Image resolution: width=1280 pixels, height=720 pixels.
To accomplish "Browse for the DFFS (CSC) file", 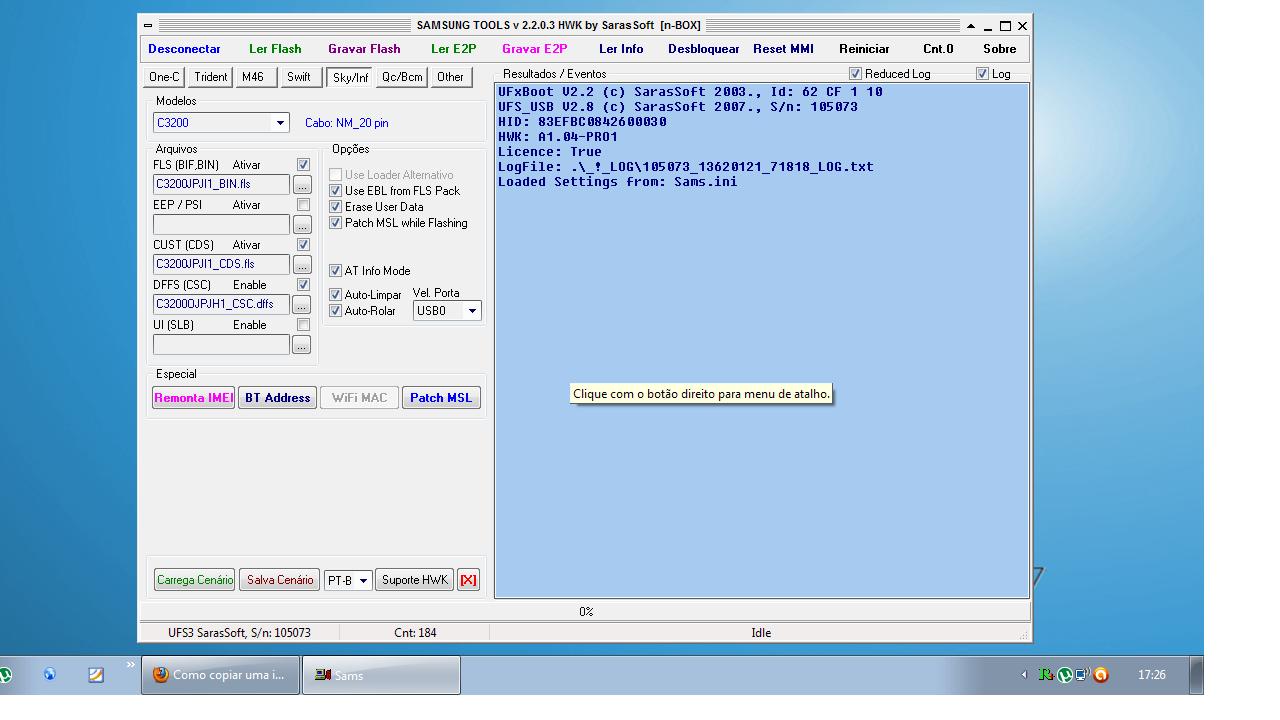I will coord(302,305).
